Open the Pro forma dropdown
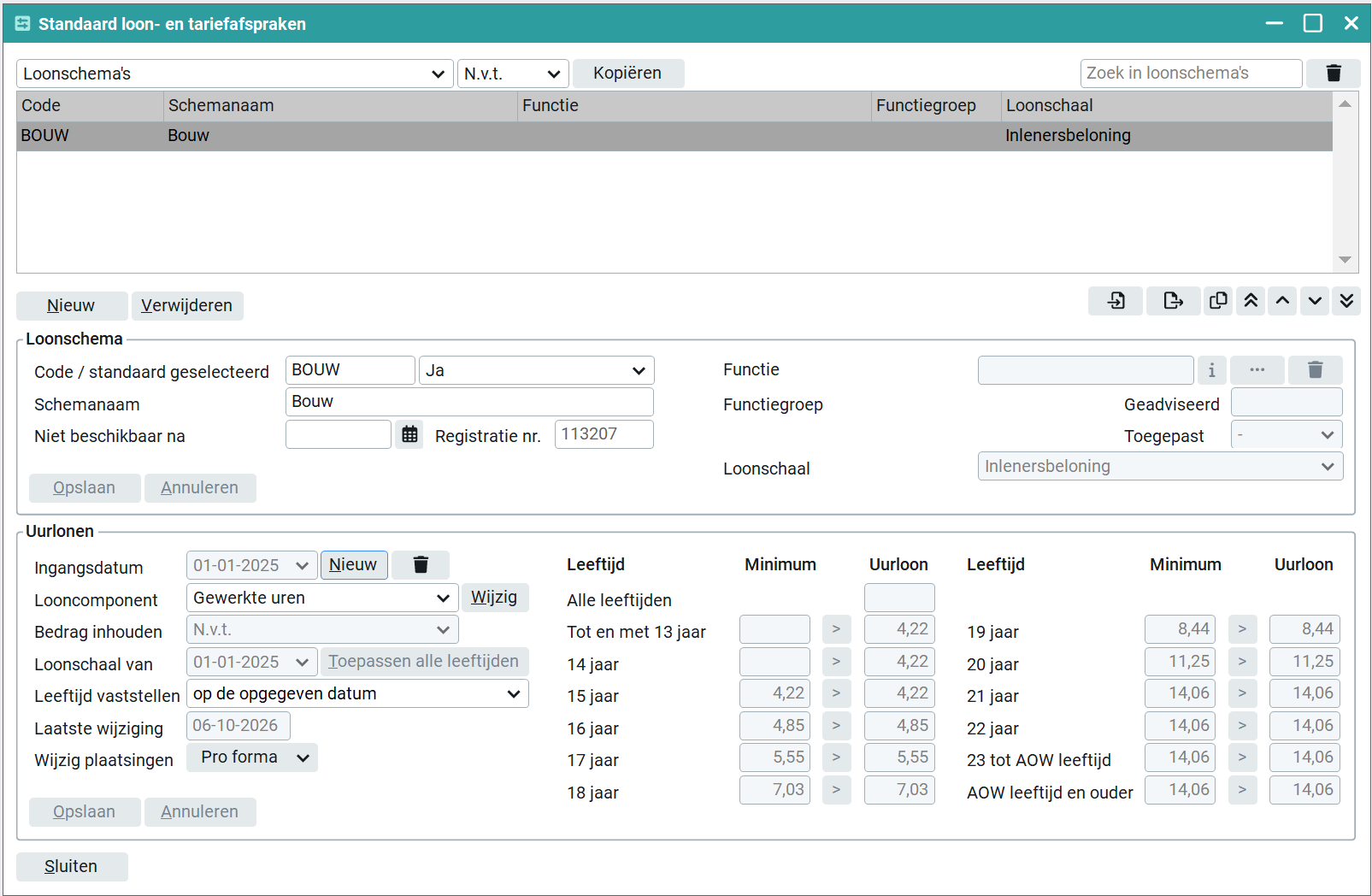The image size is (1372, 896). click(x=252, y=757)
